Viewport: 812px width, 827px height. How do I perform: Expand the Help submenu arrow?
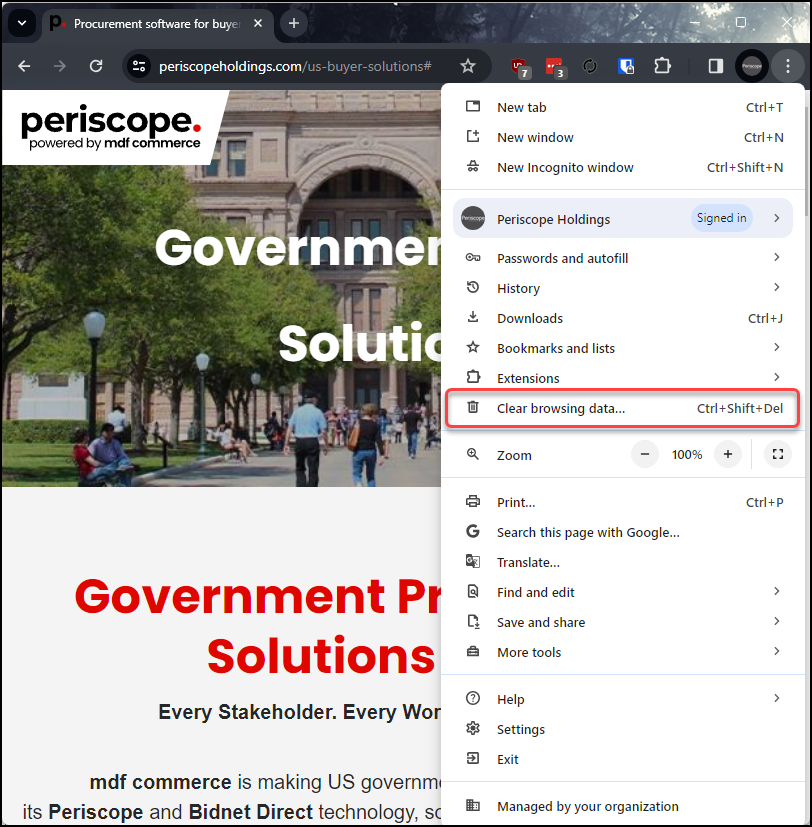[x=777, y=698]
